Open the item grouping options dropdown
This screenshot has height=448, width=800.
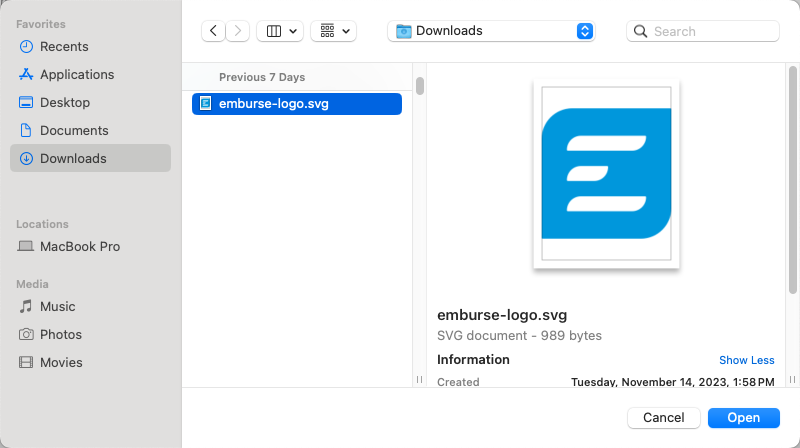click(x=334, y=31)
